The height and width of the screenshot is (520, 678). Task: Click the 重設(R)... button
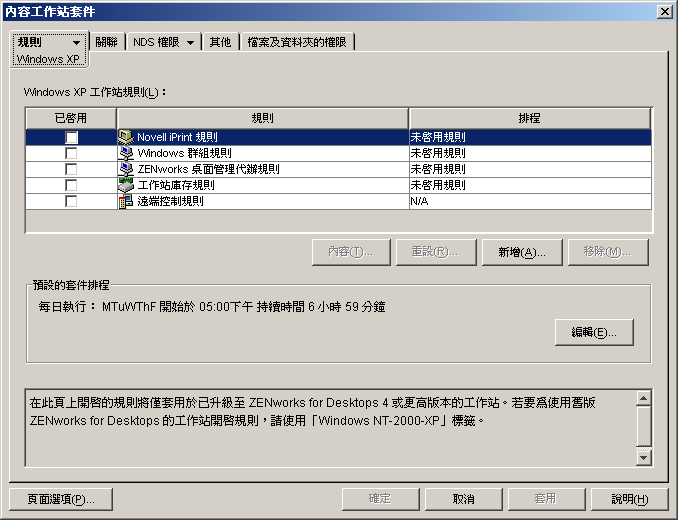tap(435, 252)
